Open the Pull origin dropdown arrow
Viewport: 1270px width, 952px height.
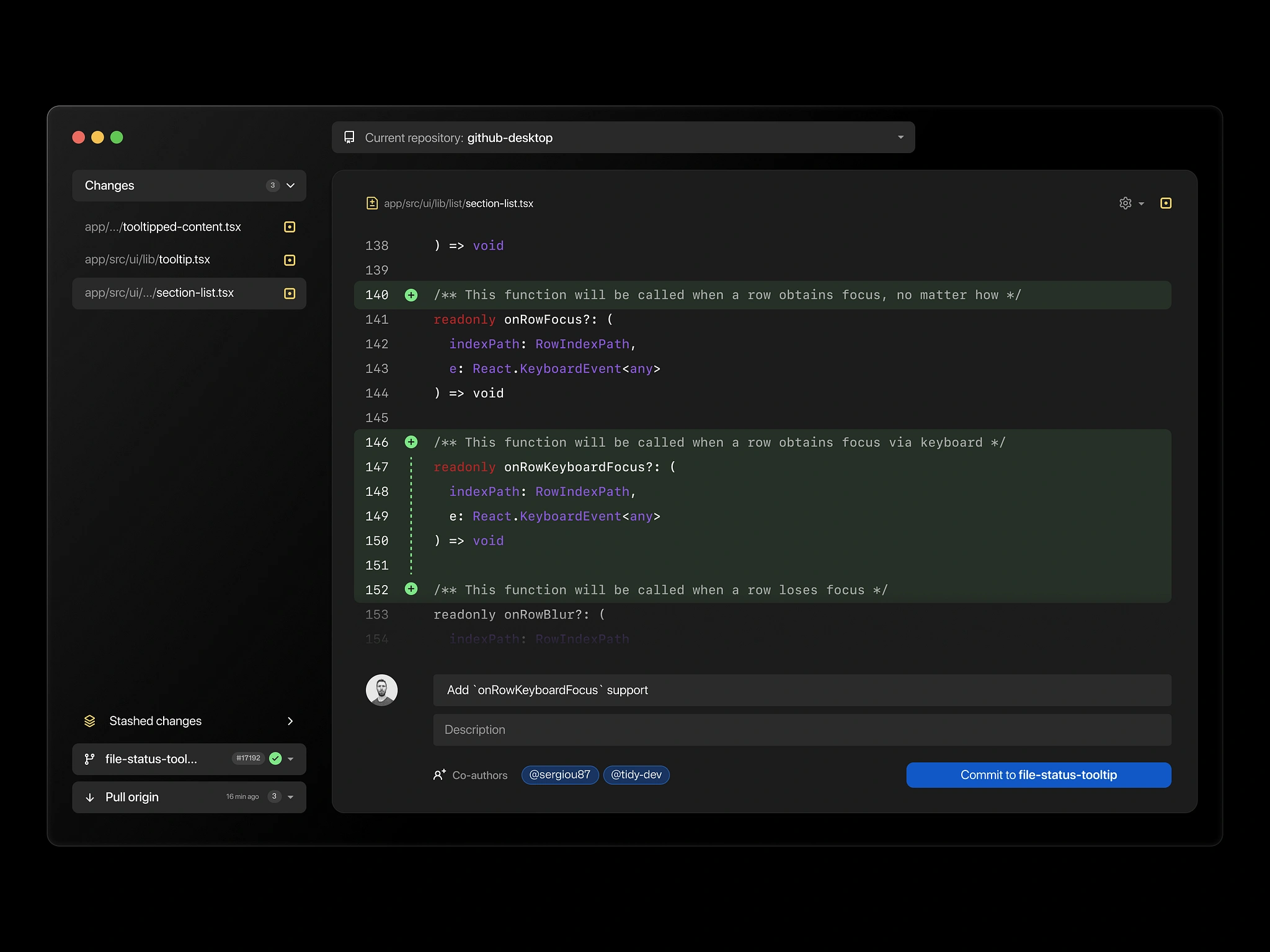click(x=291, y=797)
